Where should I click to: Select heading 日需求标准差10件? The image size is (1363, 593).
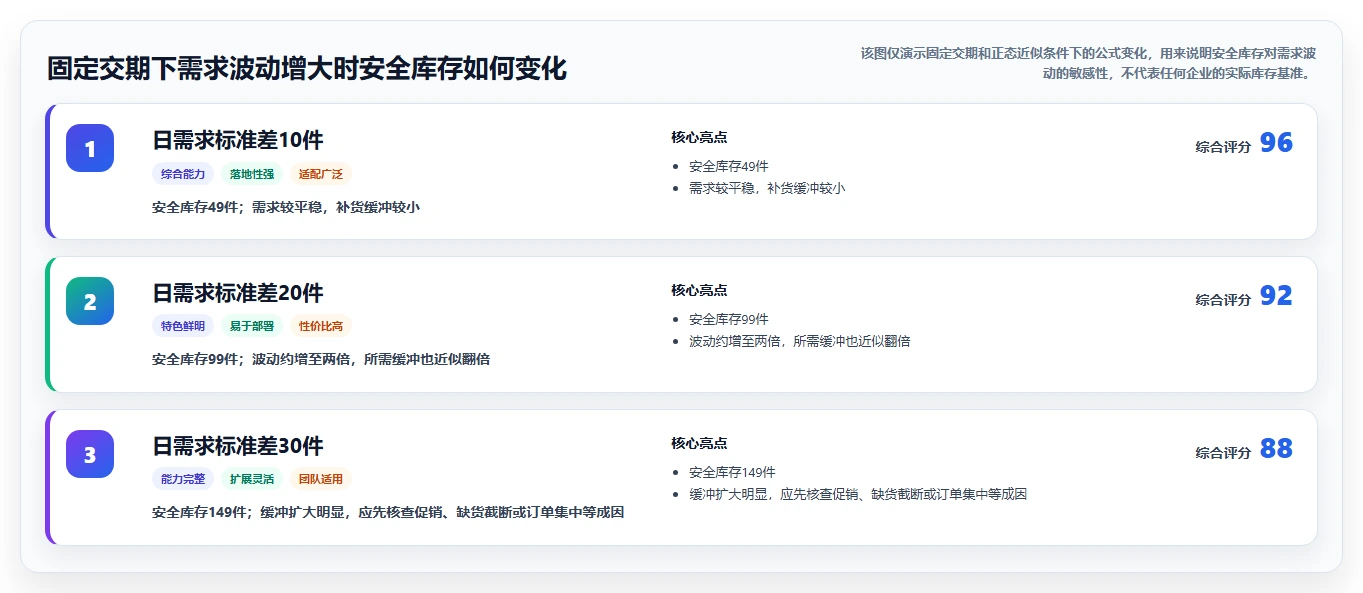coord(238,140)
